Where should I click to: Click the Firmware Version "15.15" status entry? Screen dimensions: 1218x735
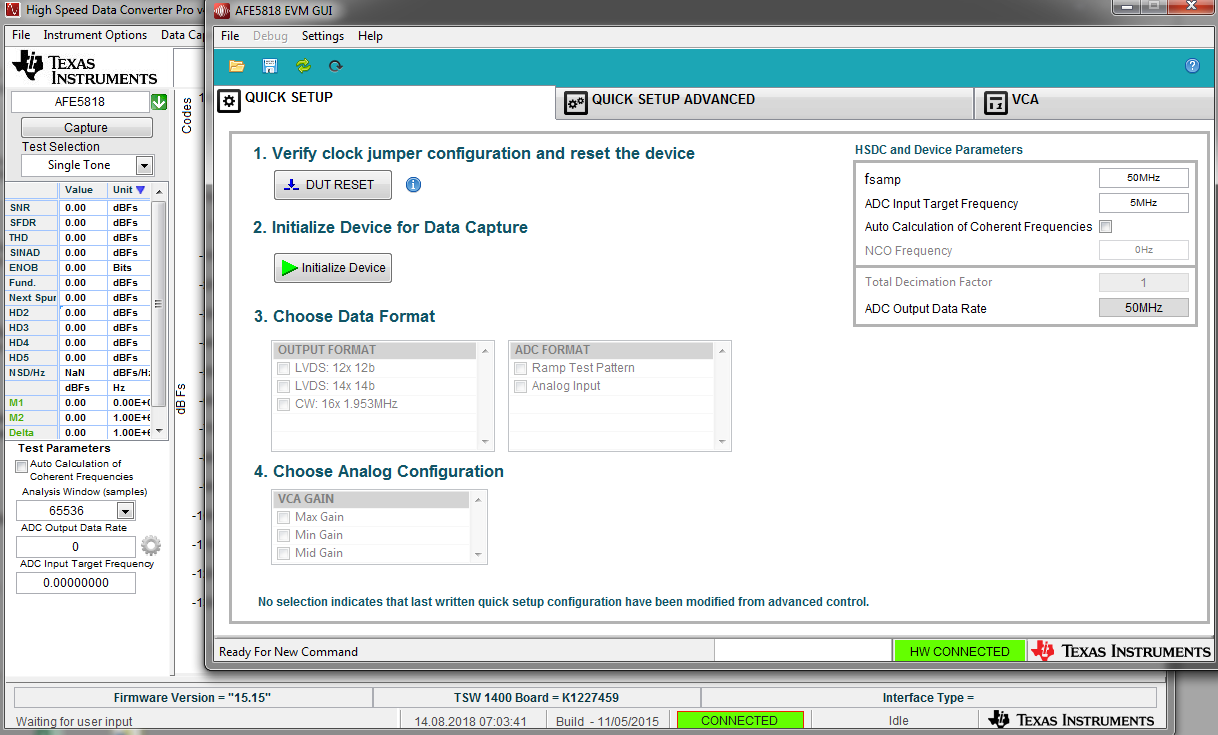[192, 697]
